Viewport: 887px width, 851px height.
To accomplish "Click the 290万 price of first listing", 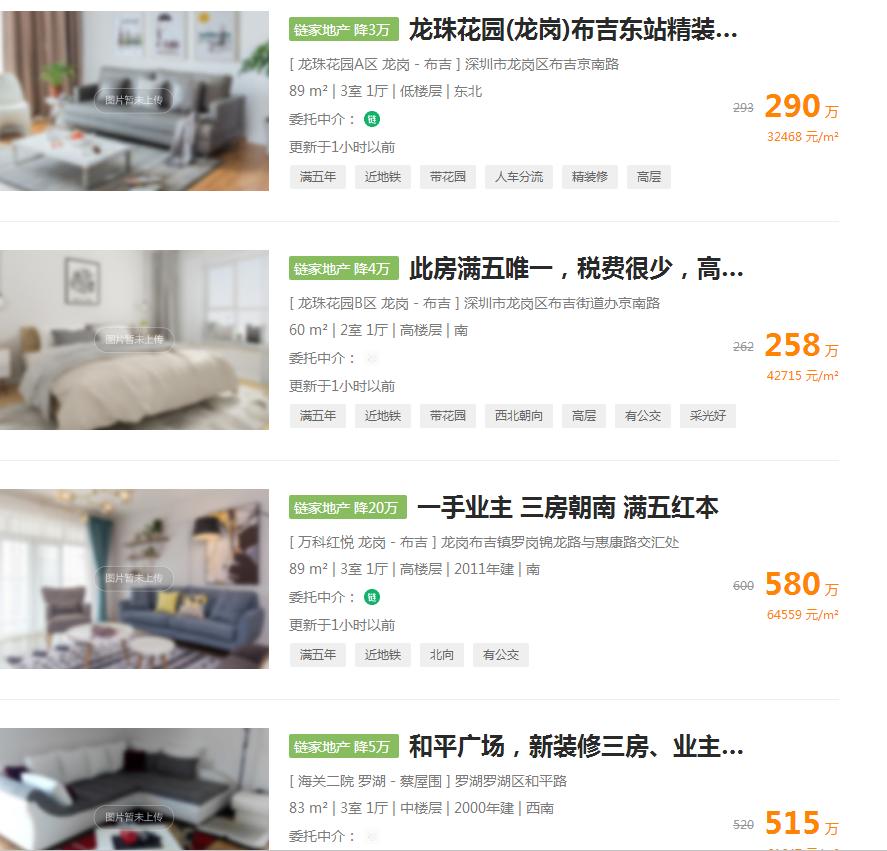I will coord(801,106).
